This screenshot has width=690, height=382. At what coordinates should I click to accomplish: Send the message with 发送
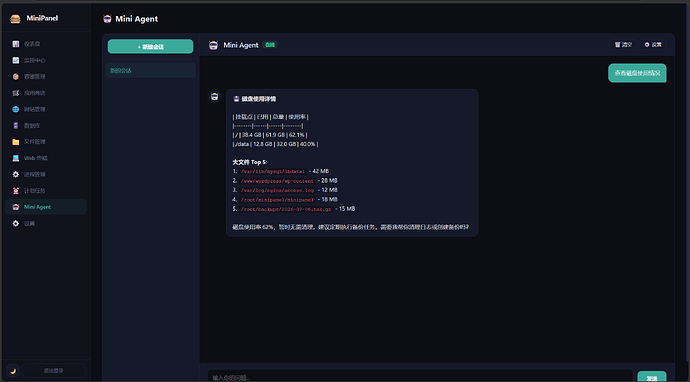click(x=652, y=377)
